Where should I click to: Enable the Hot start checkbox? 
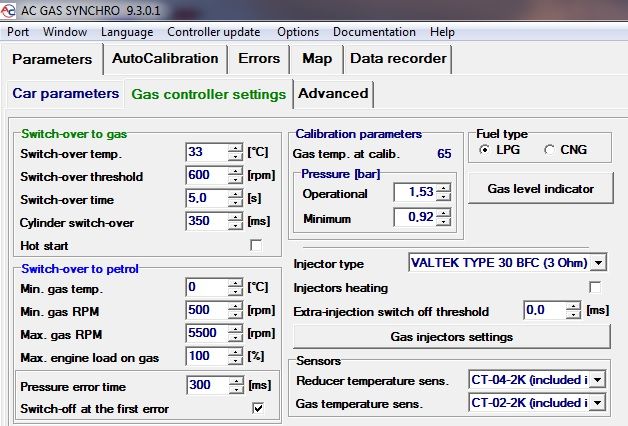256,245
